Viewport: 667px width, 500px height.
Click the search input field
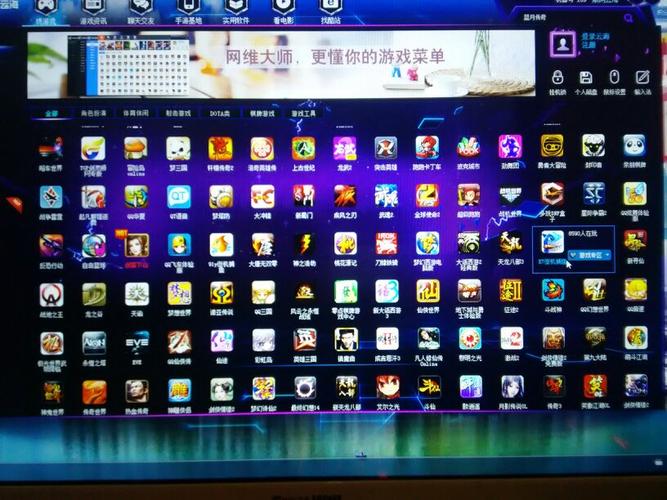[570, 18]
